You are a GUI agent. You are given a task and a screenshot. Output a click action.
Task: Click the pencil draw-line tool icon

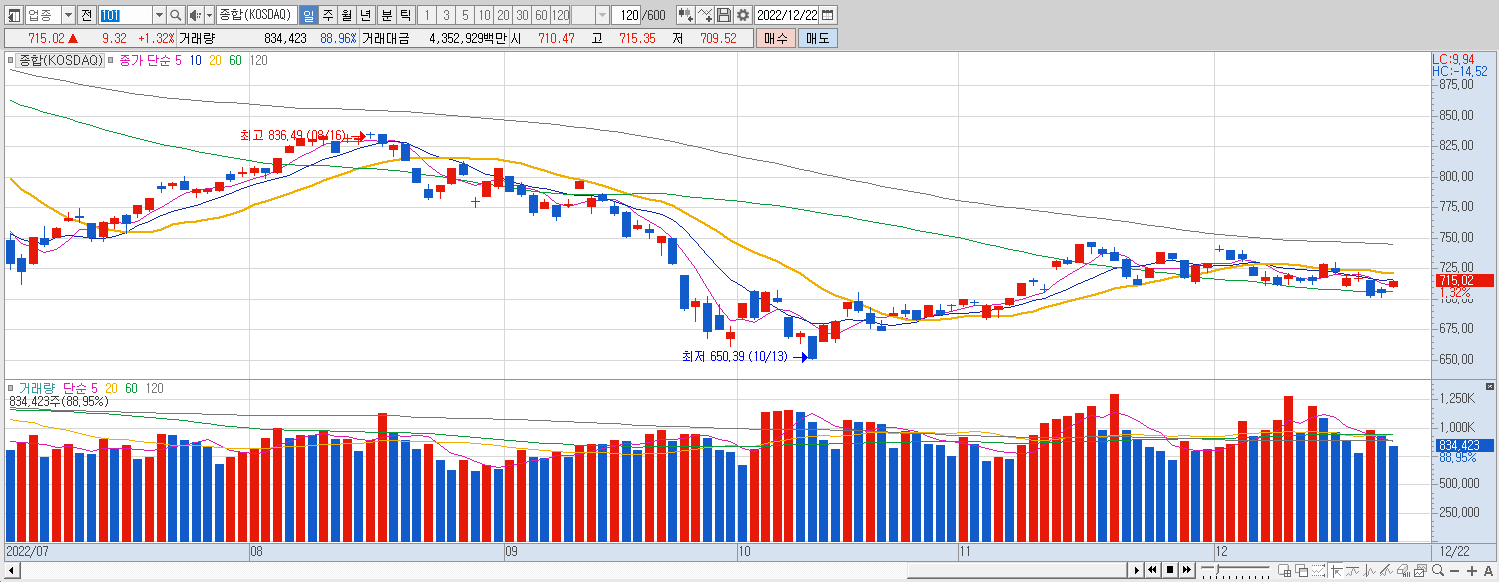[1386, 571]
